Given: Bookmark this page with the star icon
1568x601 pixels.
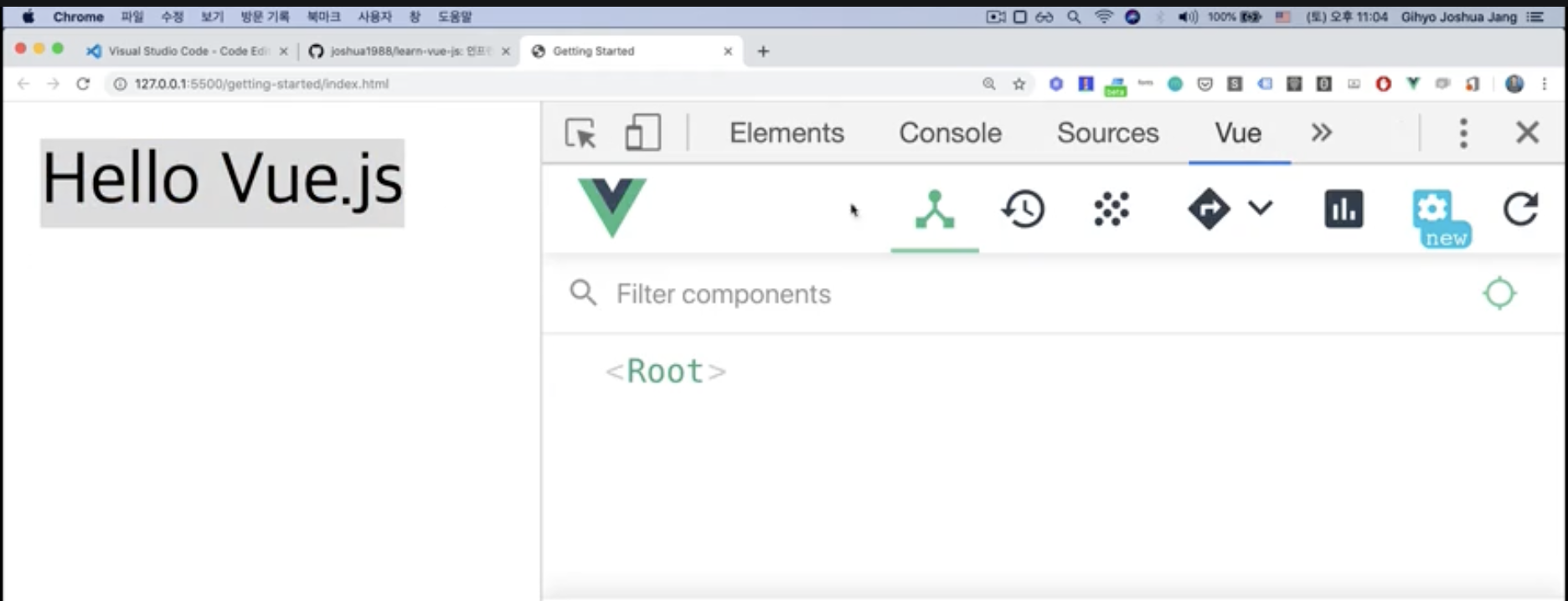Looking at the screenshot, I should coord(1019,84).
